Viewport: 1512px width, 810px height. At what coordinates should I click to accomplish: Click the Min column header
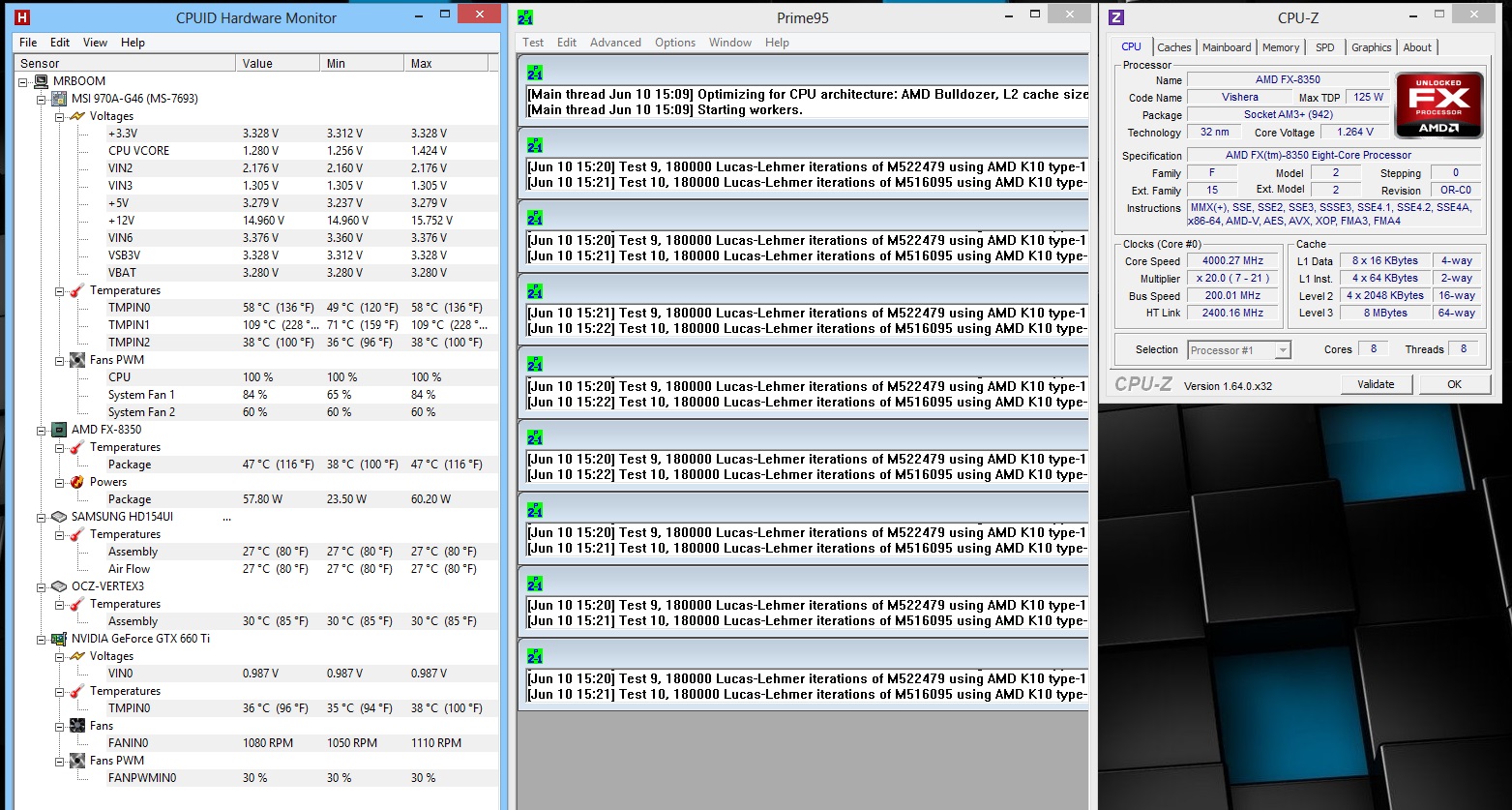(361, 63)
